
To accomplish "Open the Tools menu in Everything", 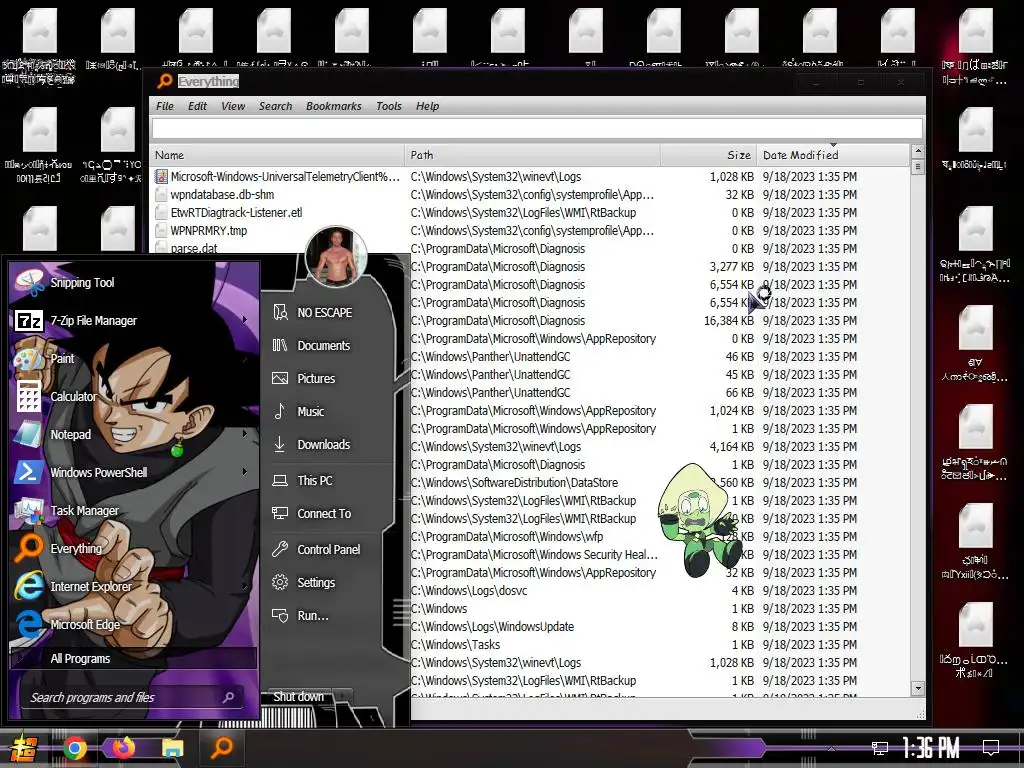I will (389, 106).
